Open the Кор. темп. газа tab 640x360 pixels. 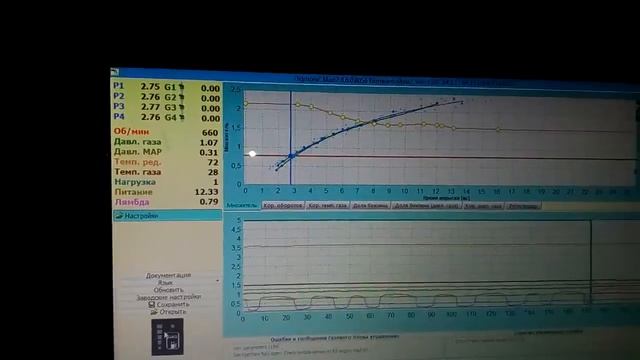tap(327, 206)
